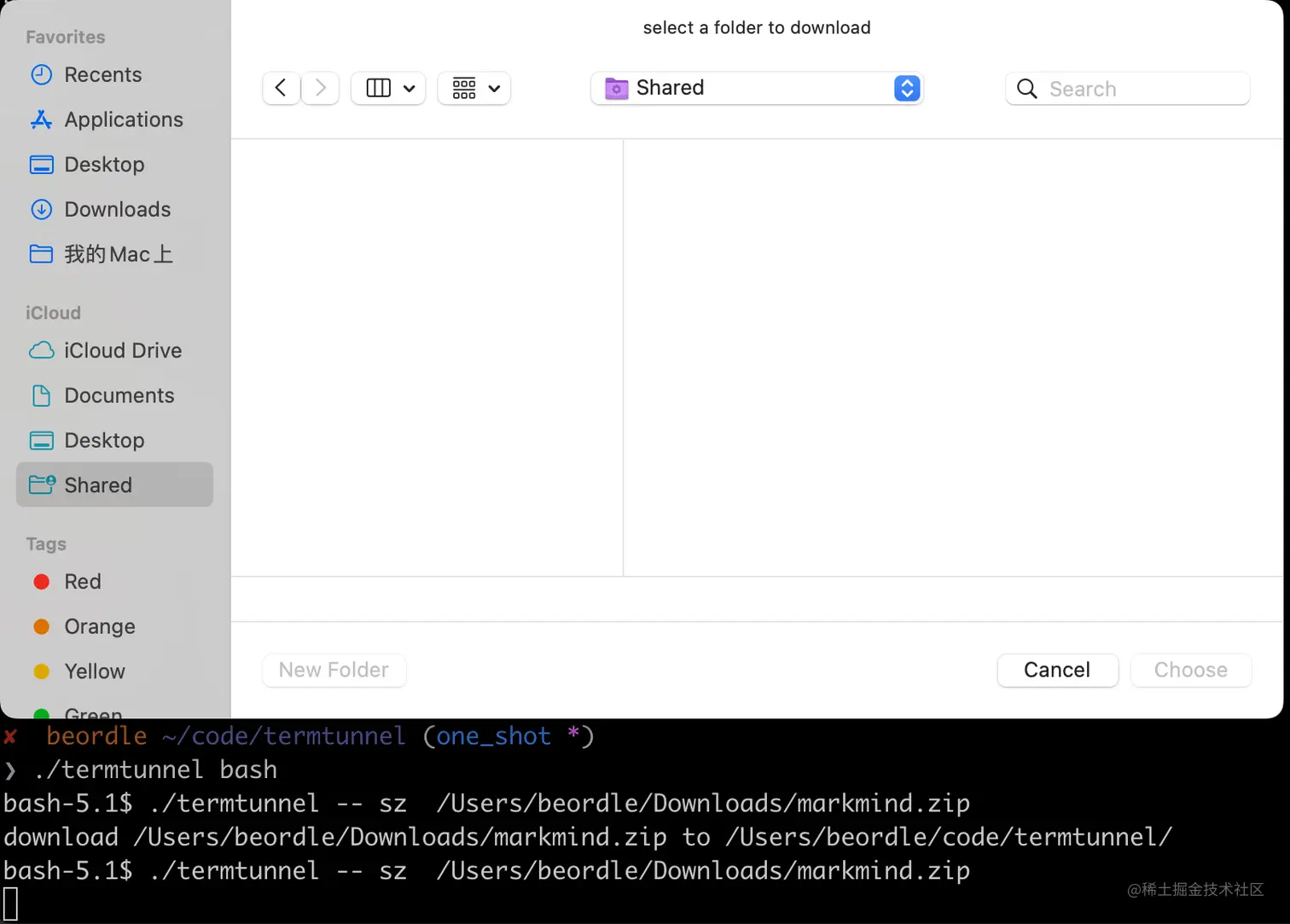Click the Downloads arrow icon in sidebar
The width and height of the screenshot is (1290, 924).
point(41,209)
